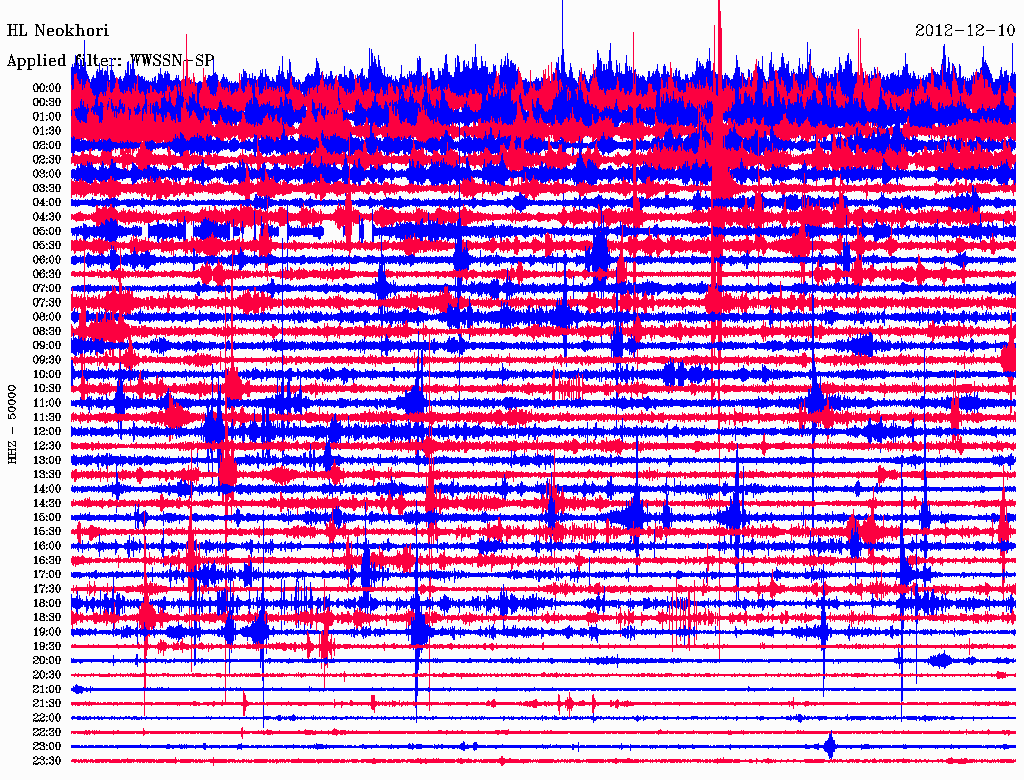Screen dimensions: 1024x780
Task: Select the 06:30 time label
Action: pos(46,274)
